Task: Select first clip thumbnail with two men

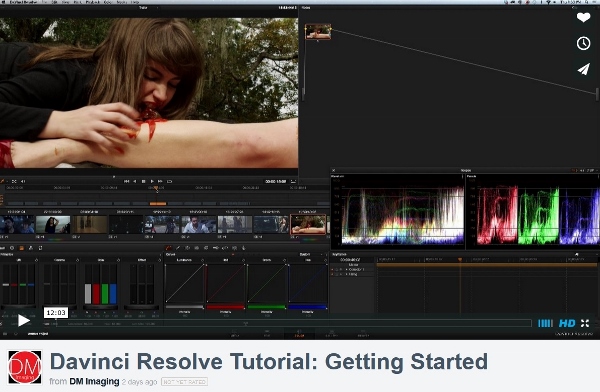Action: coord(17,225)
